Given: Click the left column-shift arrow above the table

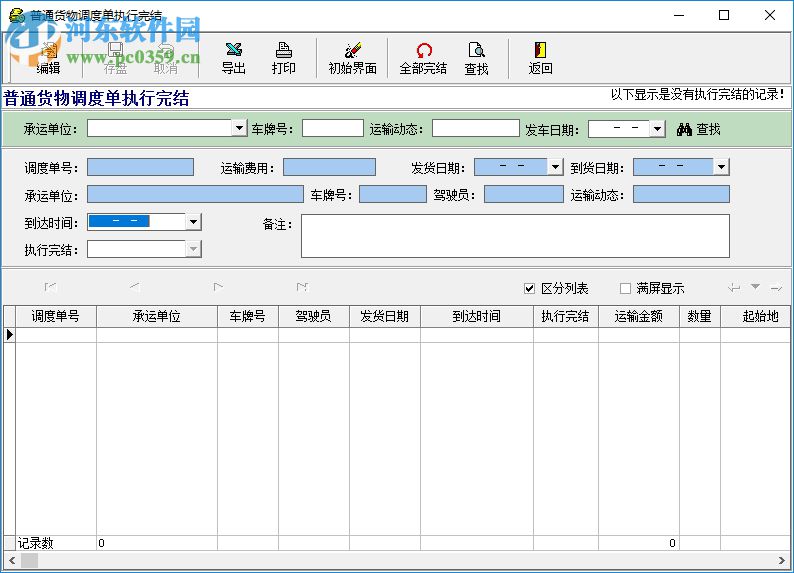Looking at the screenshot, I should pyautogui.click(x=734, y=288).
